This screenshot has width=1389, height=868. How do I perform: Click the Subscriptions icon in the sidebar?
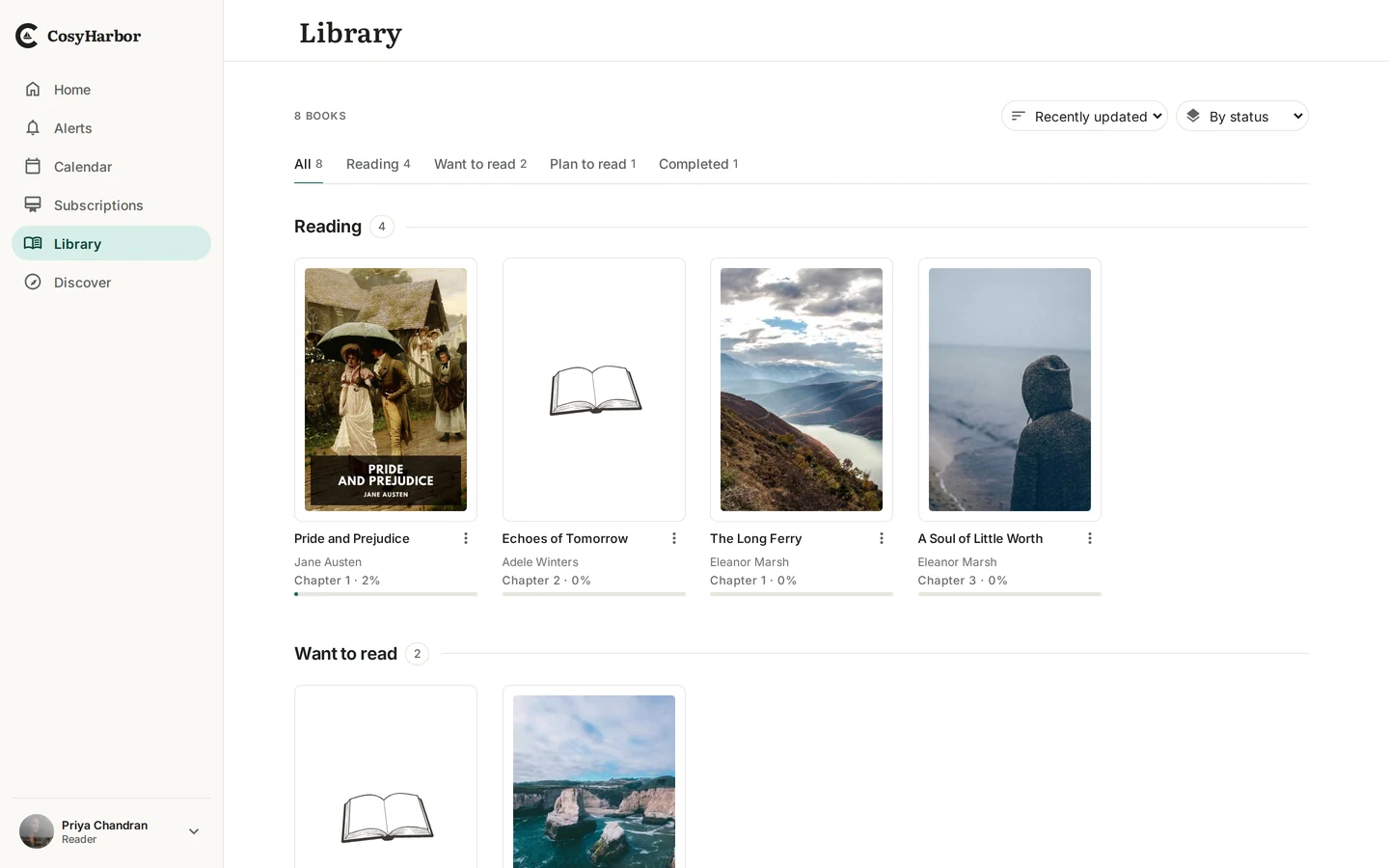point(33,204)
